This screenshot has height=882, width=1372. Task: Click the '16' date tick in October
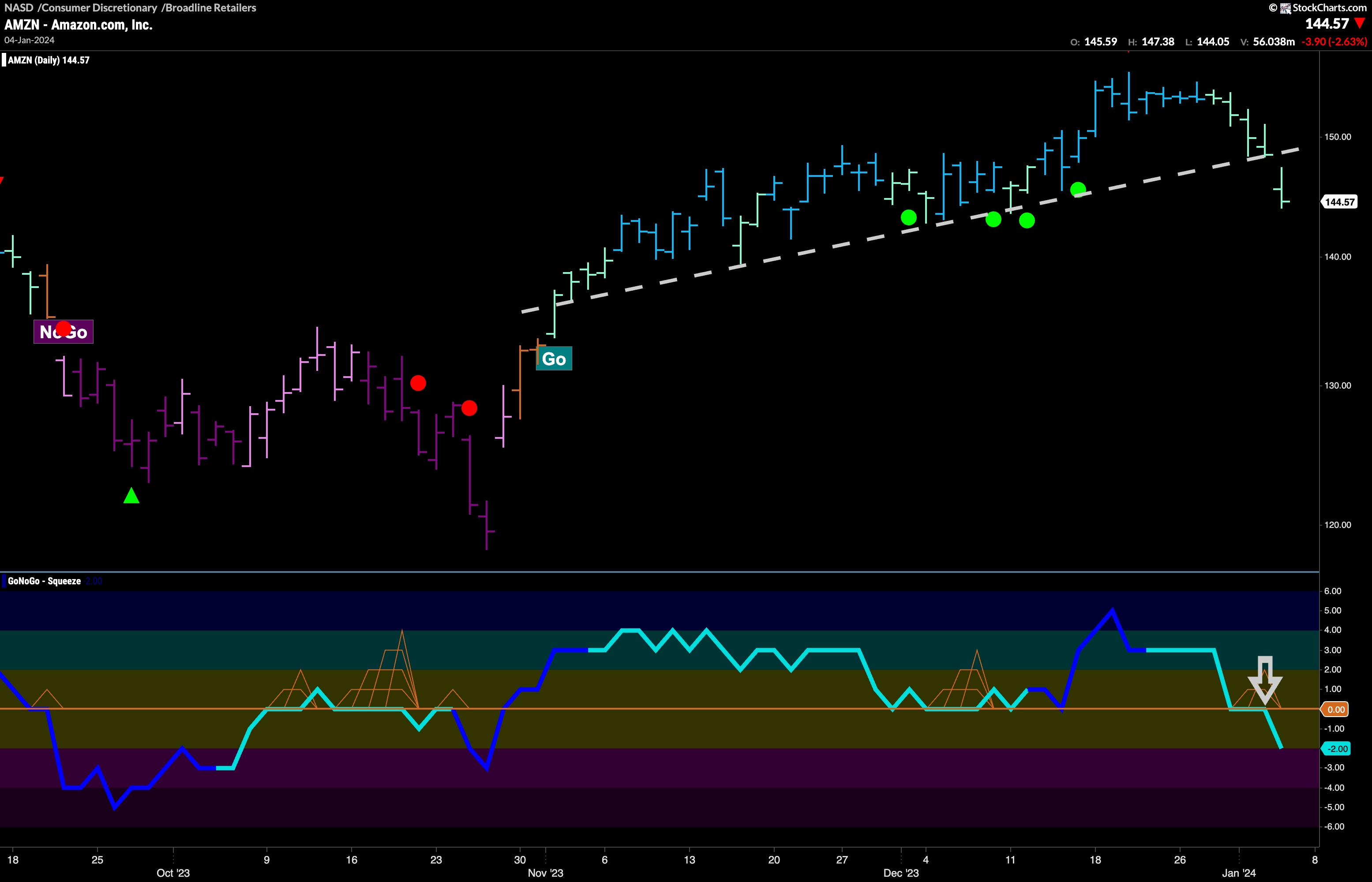352,860
